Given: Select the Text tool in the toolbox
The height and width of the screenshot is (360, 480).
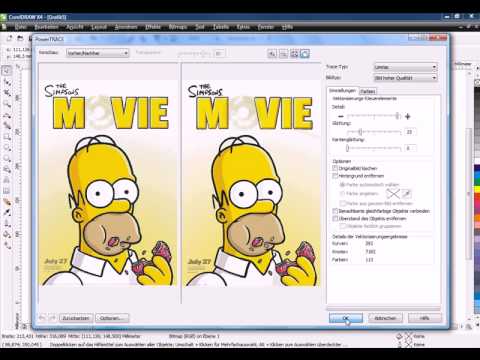Looking at the screenshot, I should 7,180.
